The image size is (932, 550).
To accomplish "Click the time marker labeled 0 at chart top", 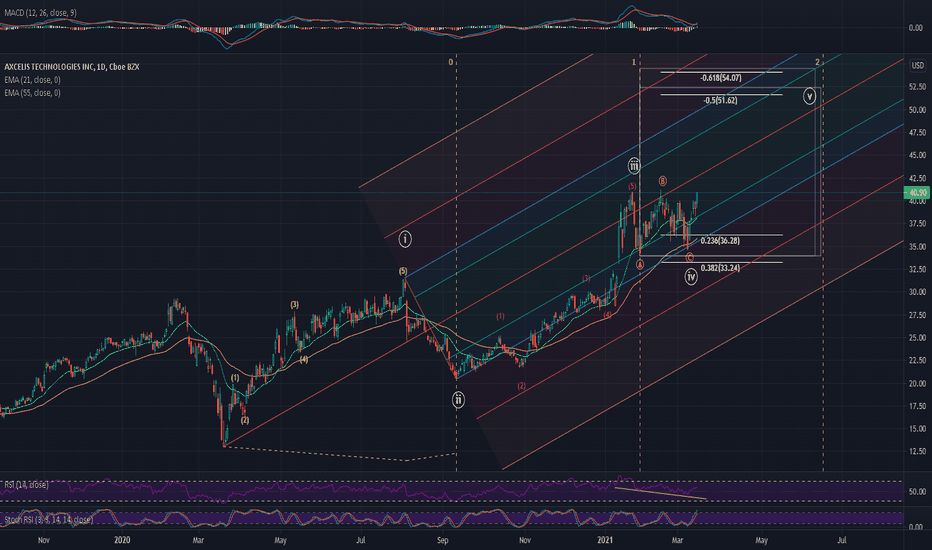I will [451, 62].
